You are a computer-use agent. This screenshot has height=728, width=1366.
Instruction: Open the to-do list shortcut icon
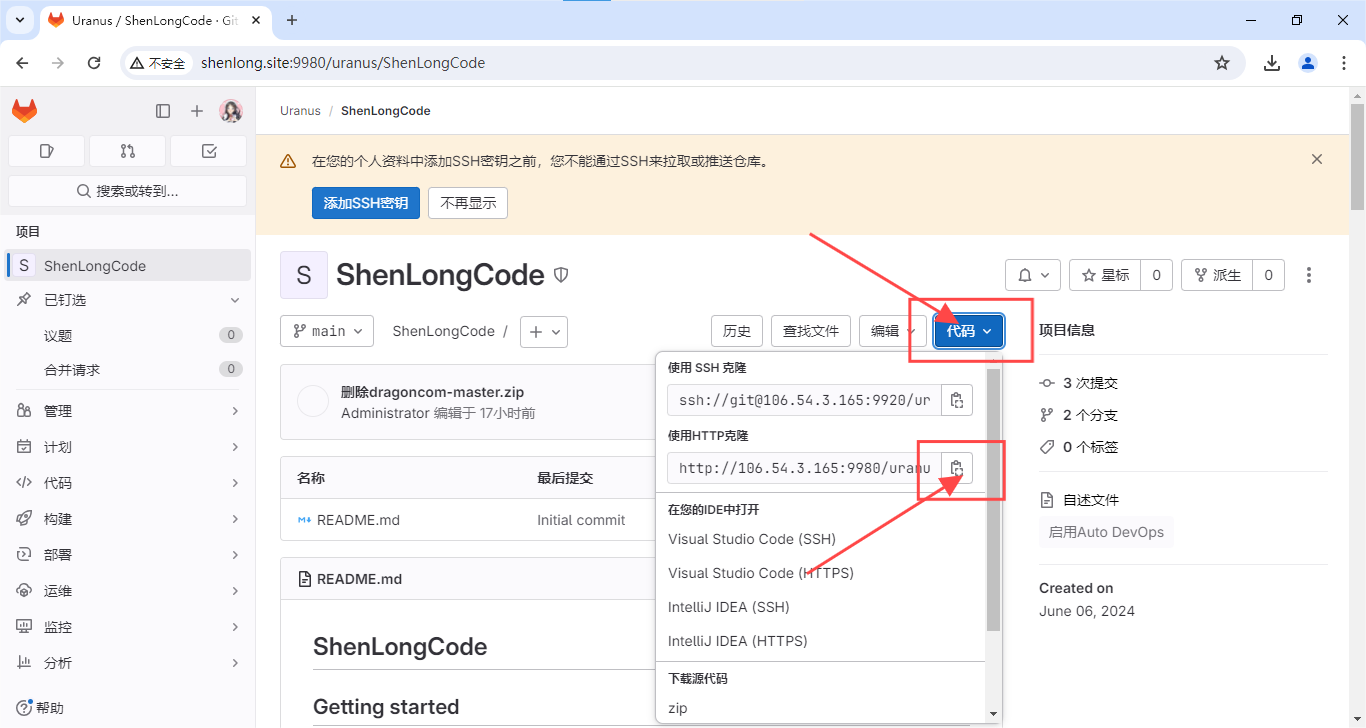[x=208, y=151]
